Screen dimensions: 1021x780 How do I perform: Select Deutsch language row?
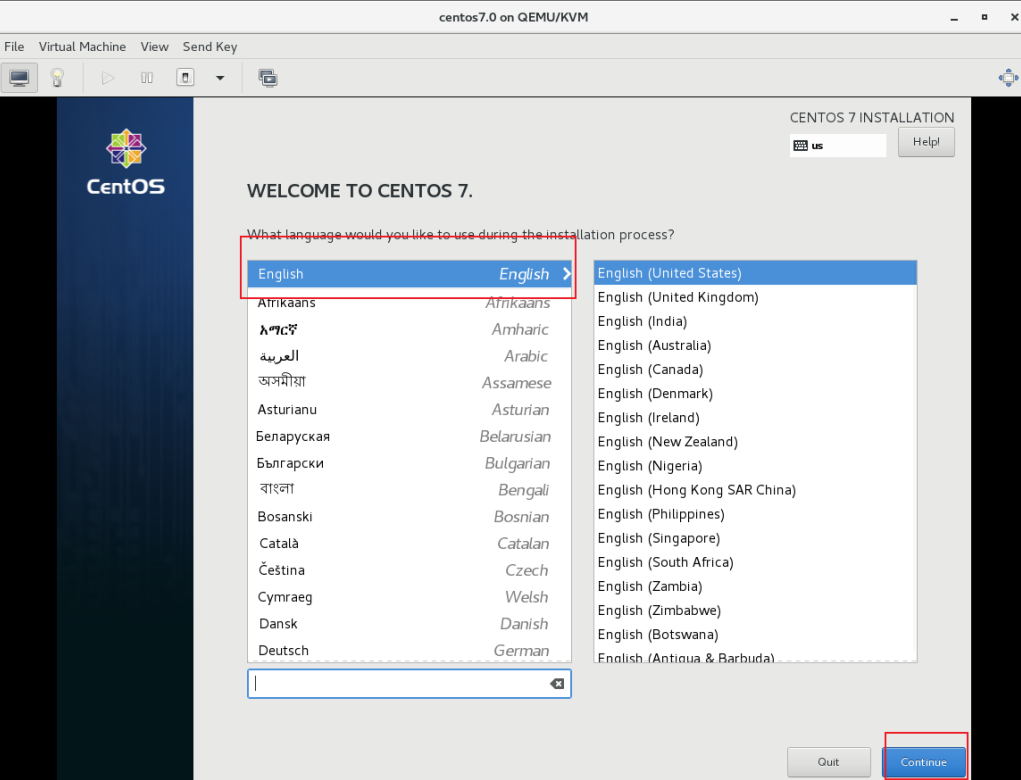point(410,650)
